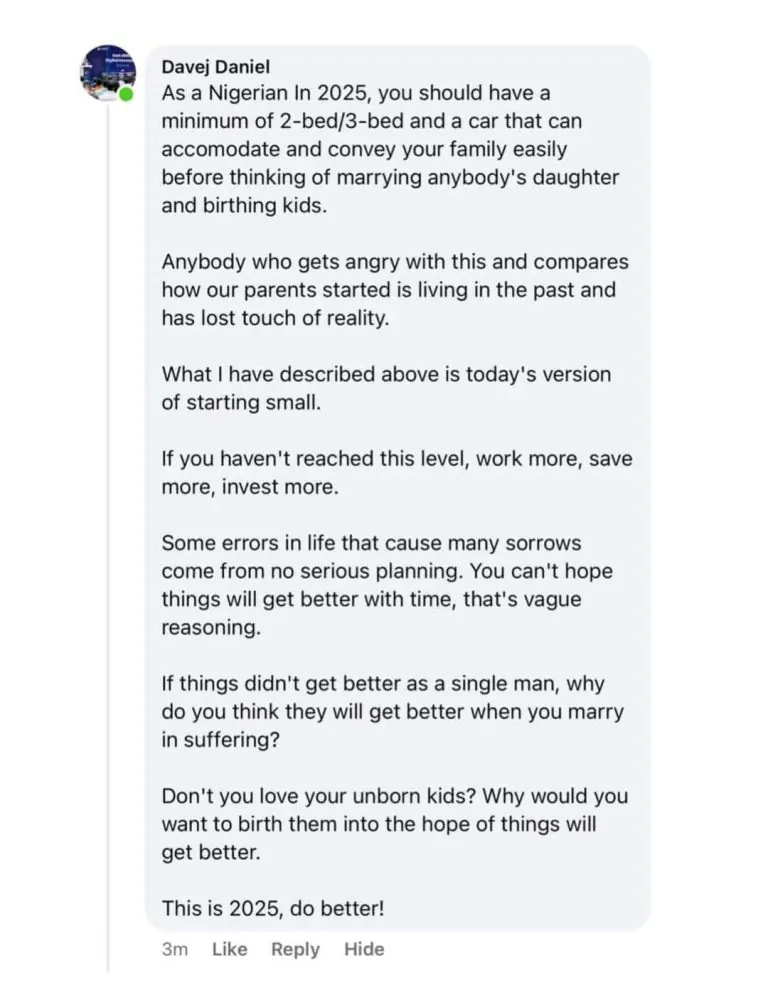768x983 pixels.
Task: Like Davej Daniel's comment
Action: 229,949
